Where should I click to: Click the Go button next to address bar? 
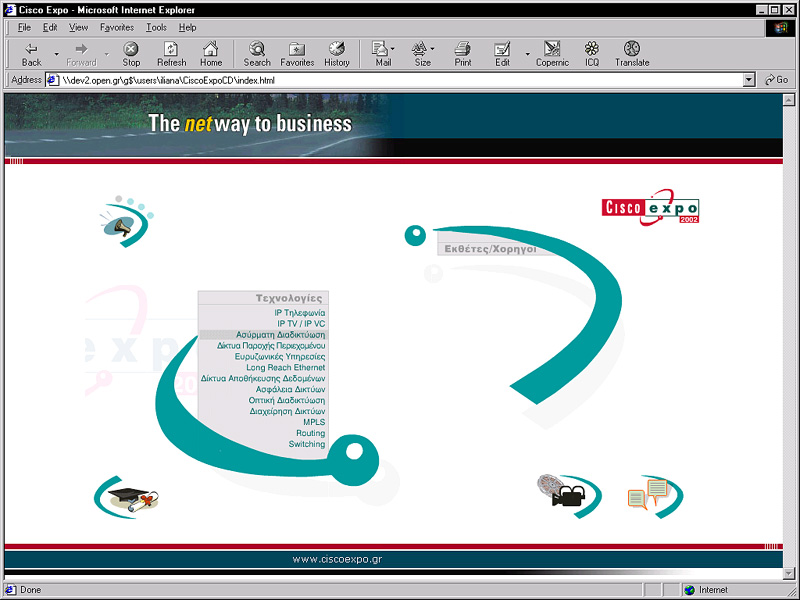777,80
